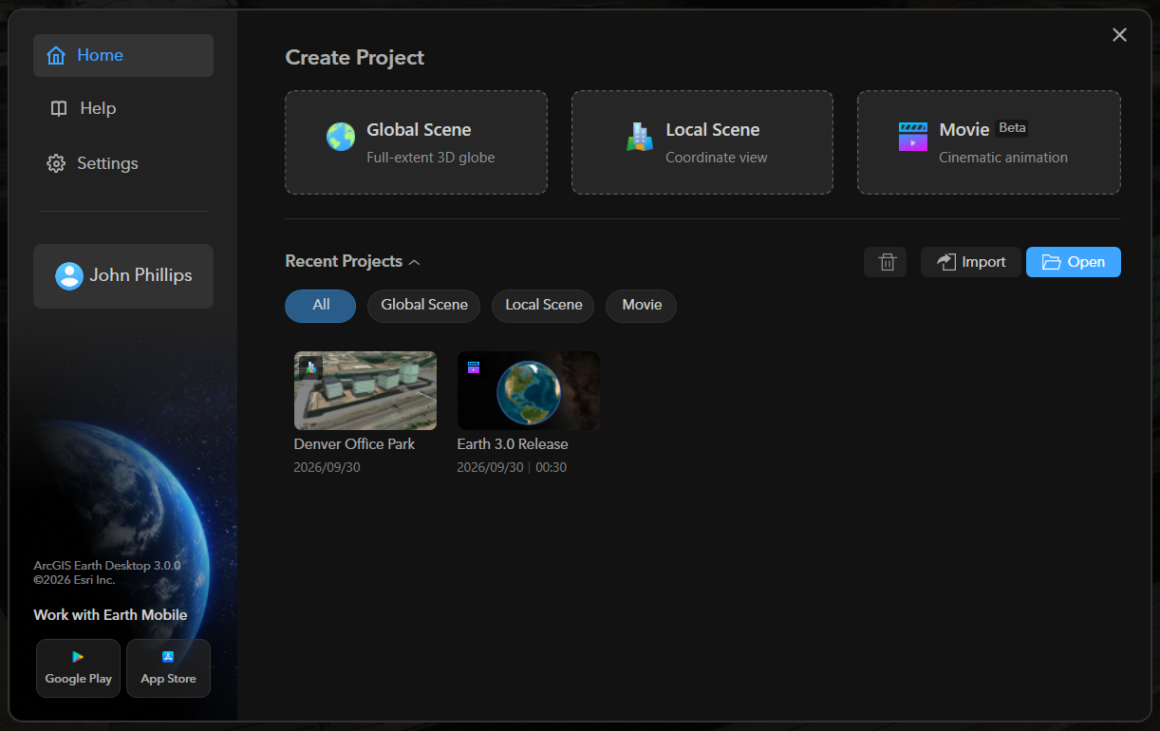Create a new Local Scene project
Image resolution: width=1160 pixels, height=731 pixels.
pos(702,143)
